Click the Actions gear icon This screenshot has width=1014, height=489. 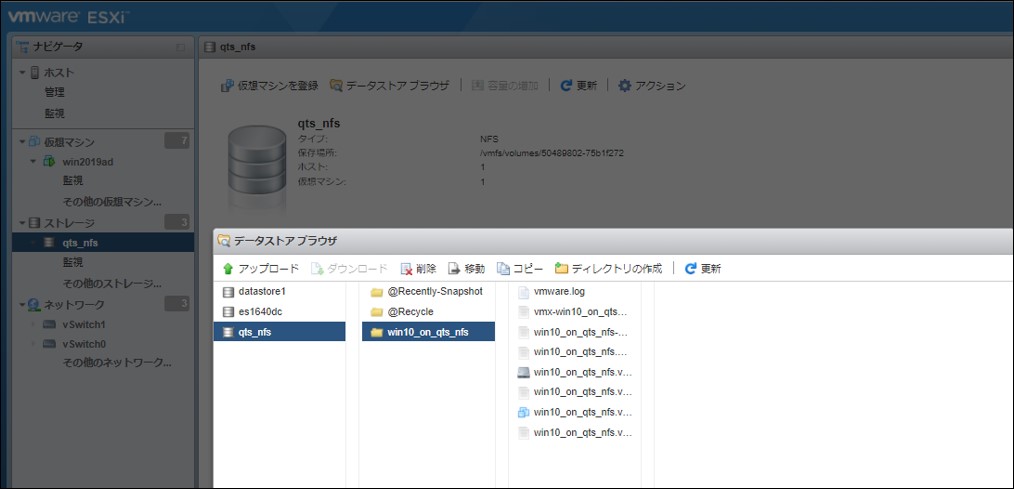pos(625,86)
